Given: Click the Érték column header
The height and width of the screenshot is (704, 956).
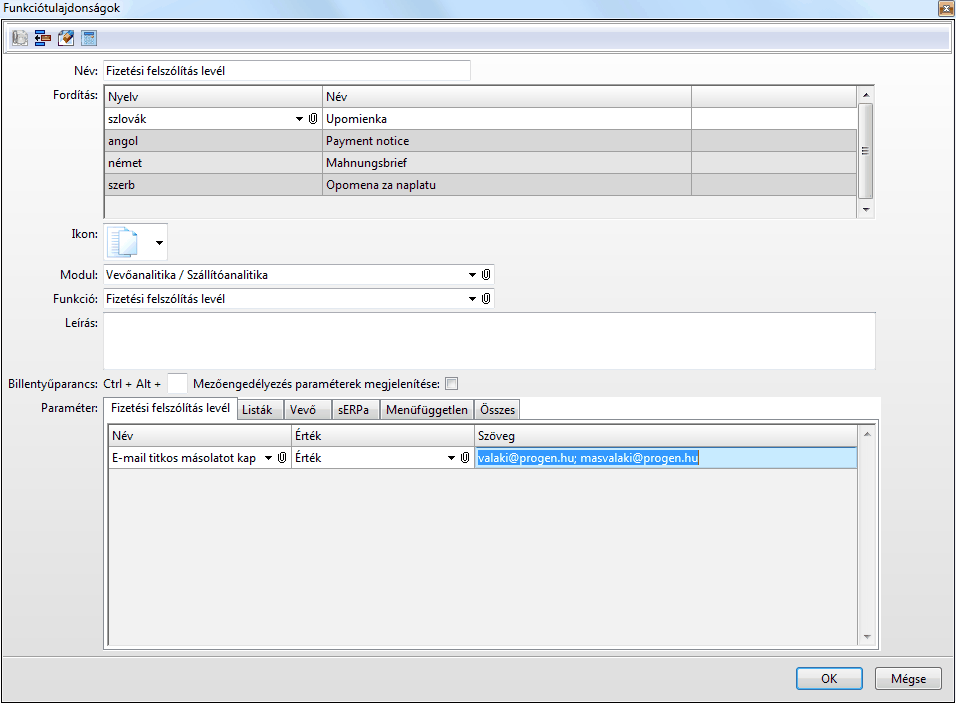Looking at the screenshot, I should point(383,436).
